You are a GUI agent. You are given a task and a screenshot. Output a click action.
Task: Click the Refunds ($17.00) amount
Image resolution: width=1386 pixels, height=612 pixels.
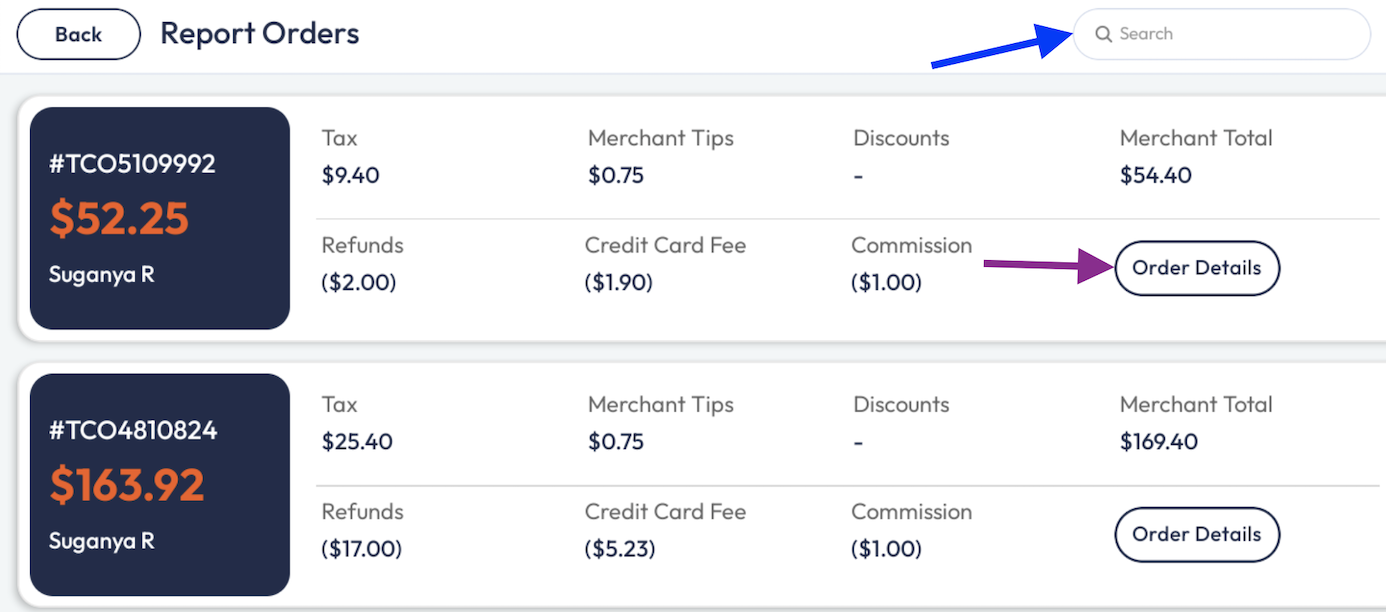click(362, 549)
